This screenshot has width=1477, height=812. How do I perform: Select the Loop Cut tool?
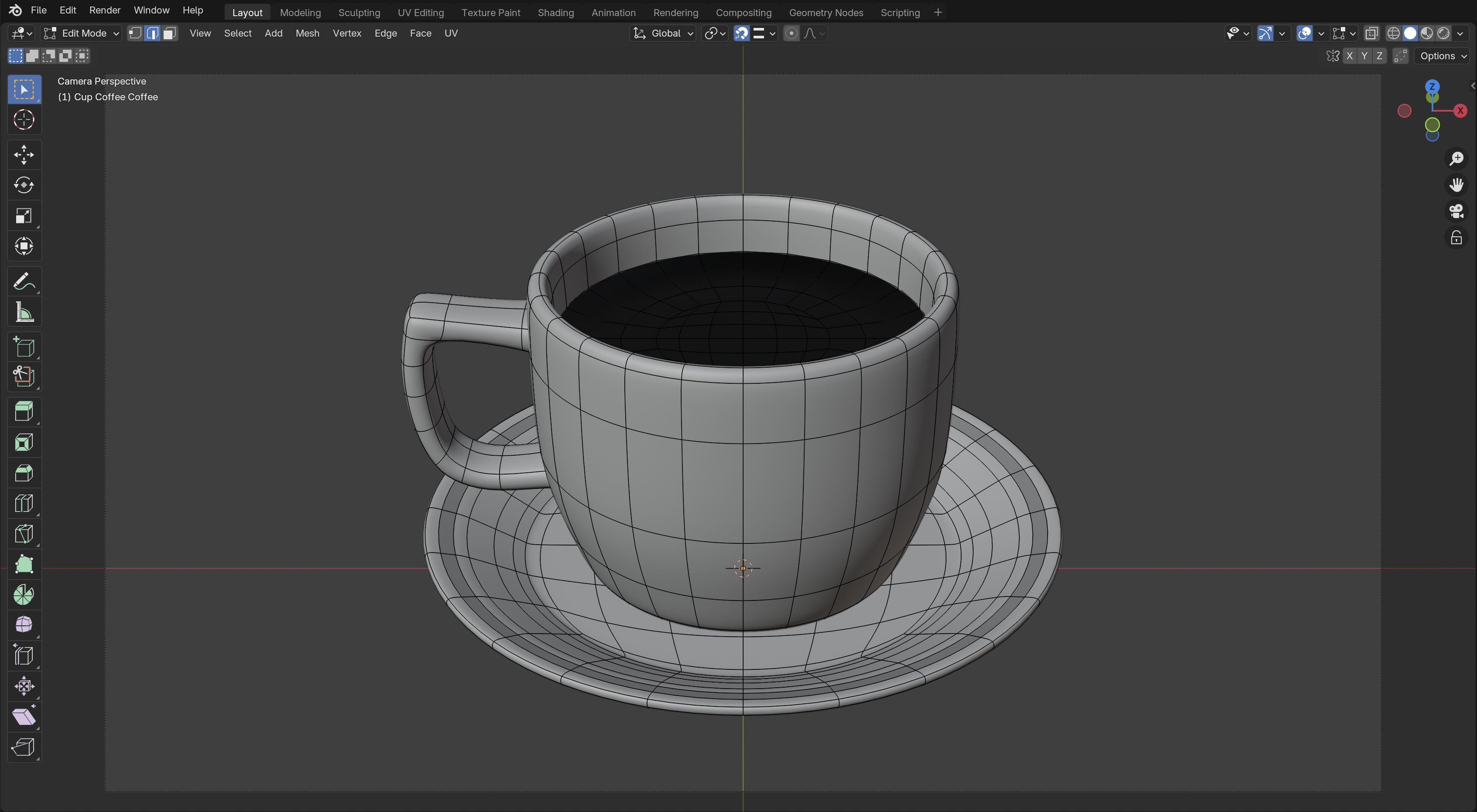point(24,503)
